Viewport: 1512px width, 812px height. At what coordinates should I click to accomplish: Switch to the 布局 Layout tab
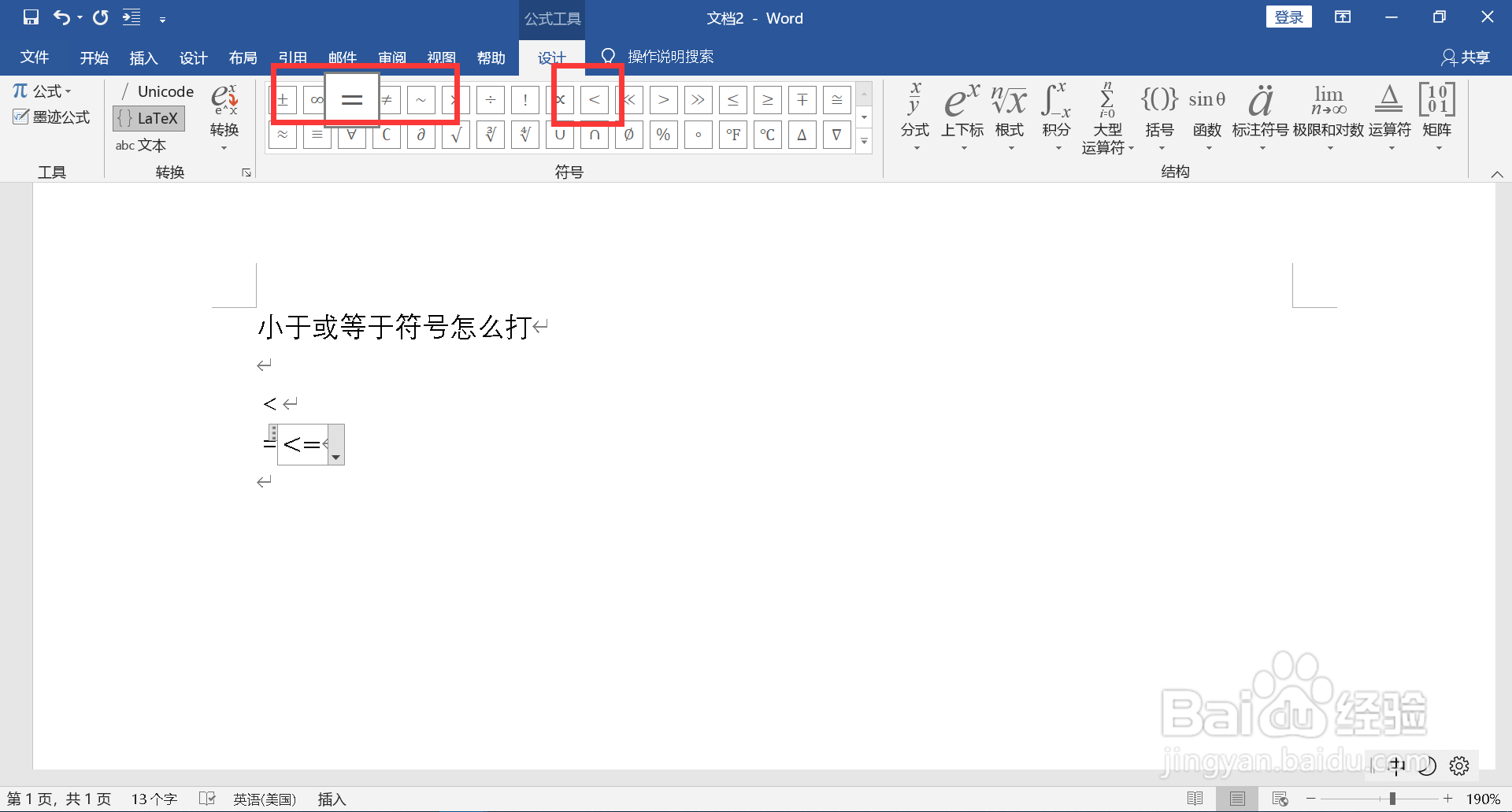pos(243,57)
